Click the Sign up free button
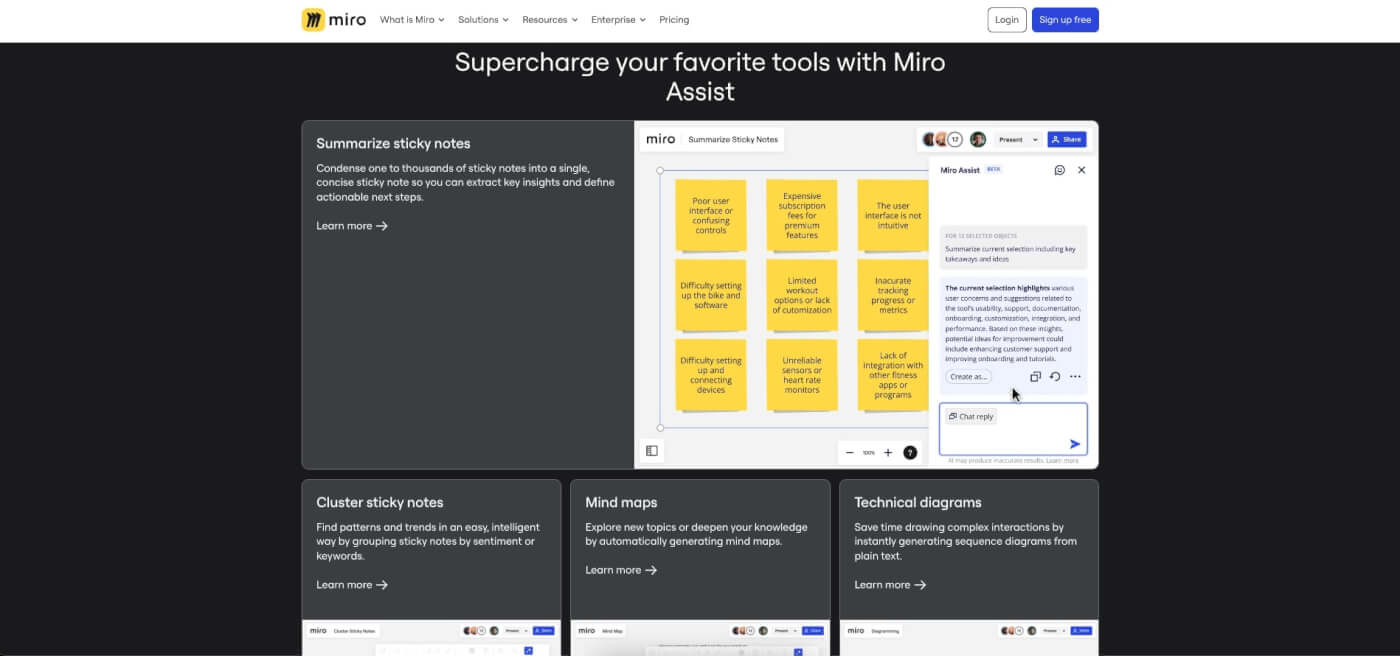Screen dimensions: 1400x656 (x=1065, y=20)
